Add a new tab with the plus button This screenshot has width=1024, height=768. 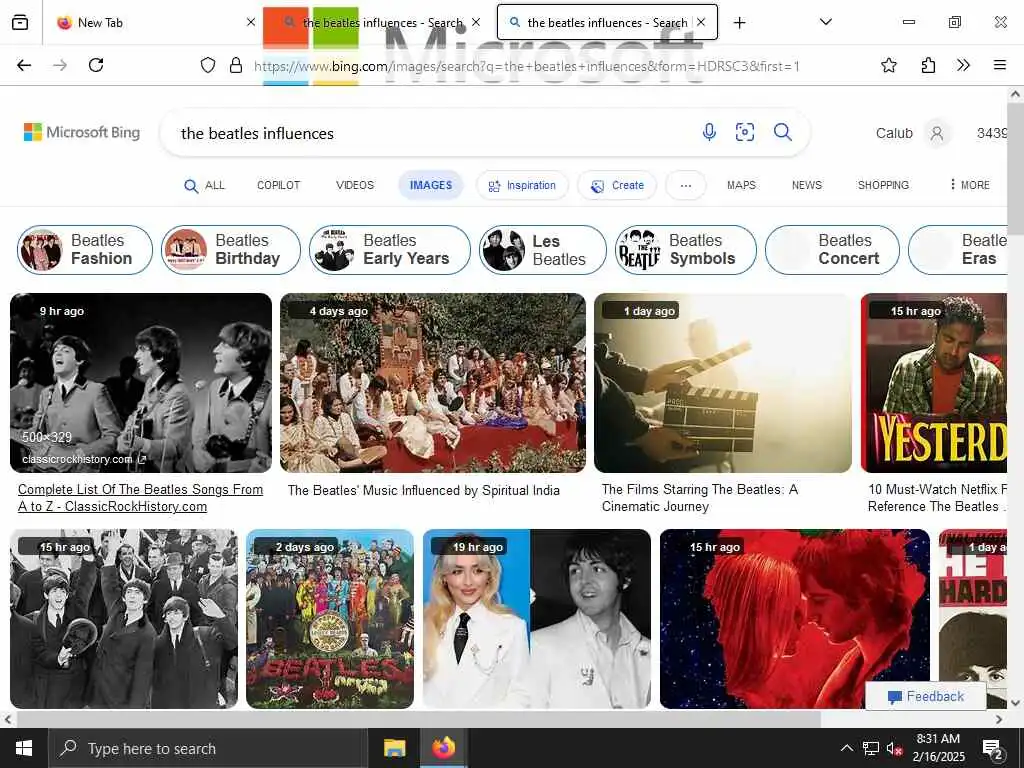tap(739, 23)
